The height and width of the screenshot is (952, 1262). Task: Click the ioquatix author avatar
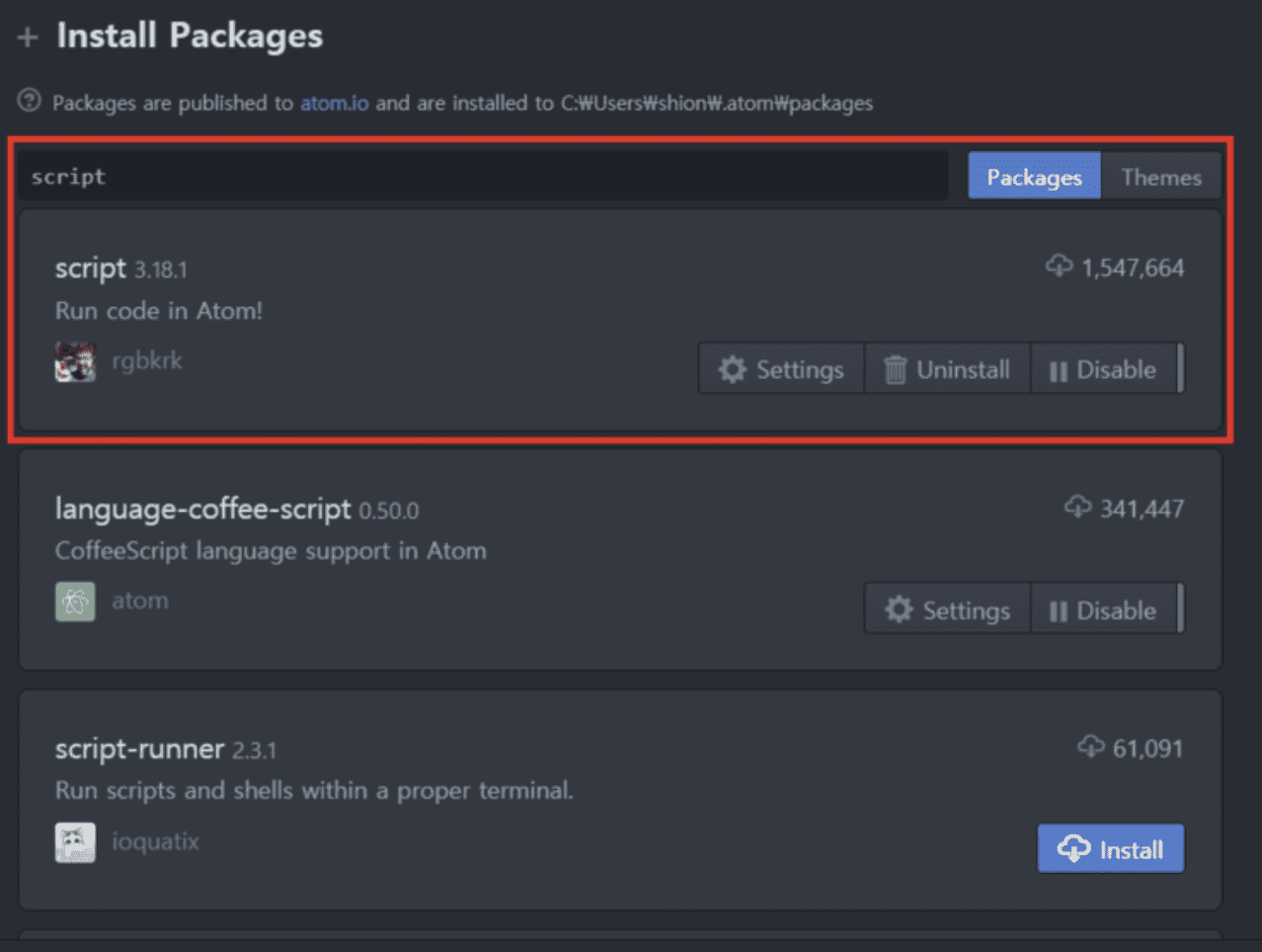(75, 842)
